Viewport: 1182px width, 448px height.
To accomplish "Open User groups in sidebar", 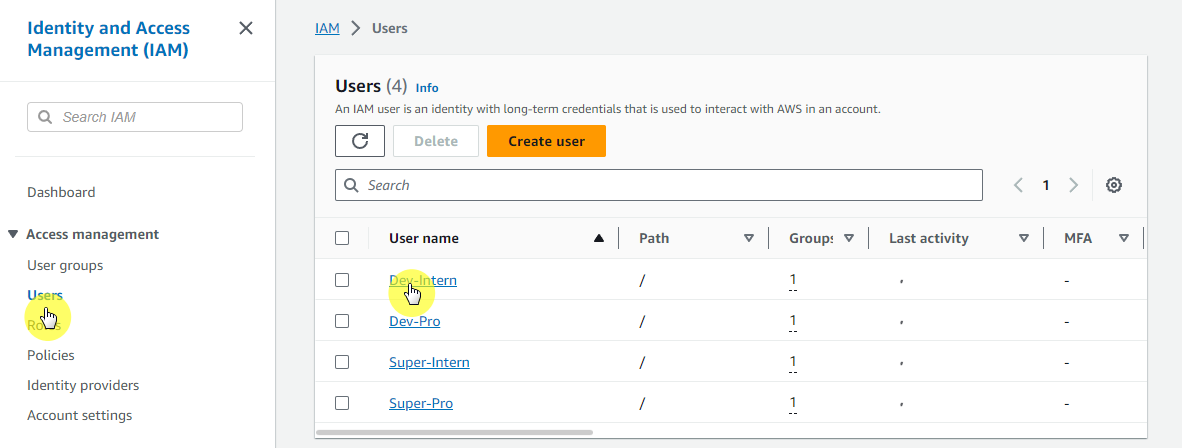I will 65,265.
